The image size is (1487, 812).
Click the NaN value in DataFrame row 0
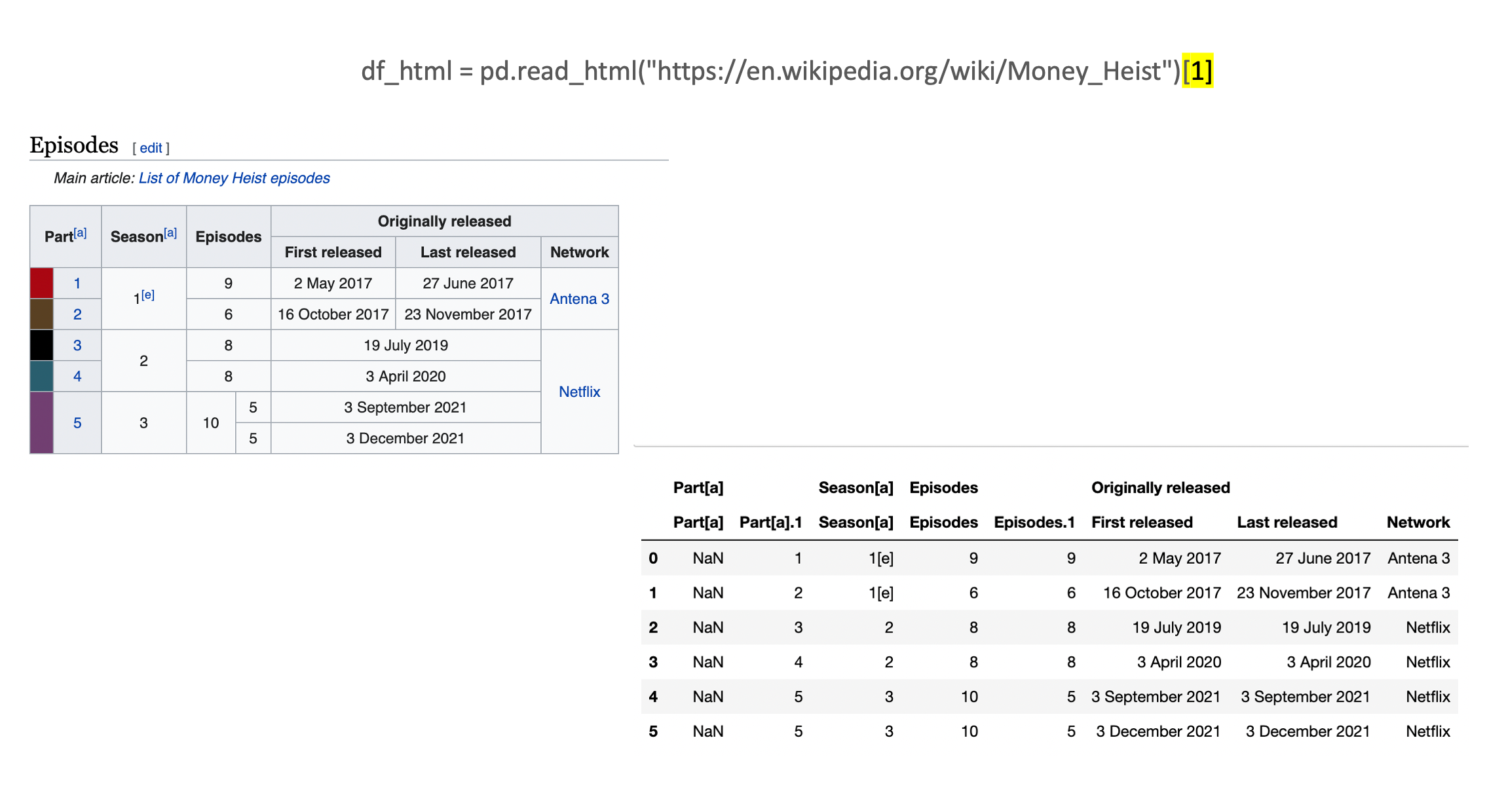tap(708, 559)
